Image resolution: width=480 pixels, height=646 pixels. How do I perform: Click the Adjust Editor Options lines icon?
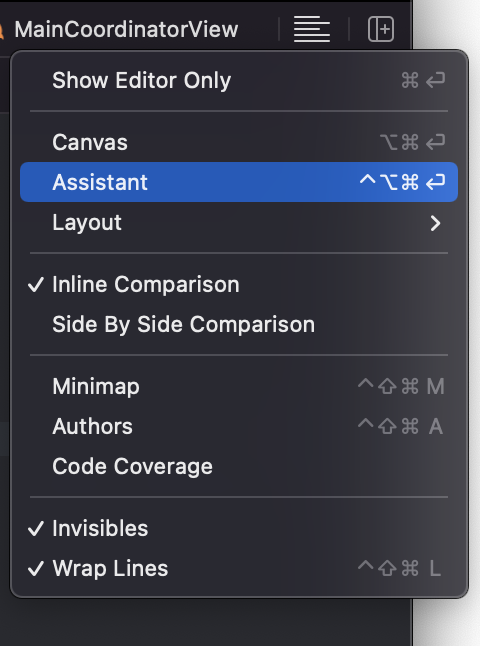click(x=311, y=29)
